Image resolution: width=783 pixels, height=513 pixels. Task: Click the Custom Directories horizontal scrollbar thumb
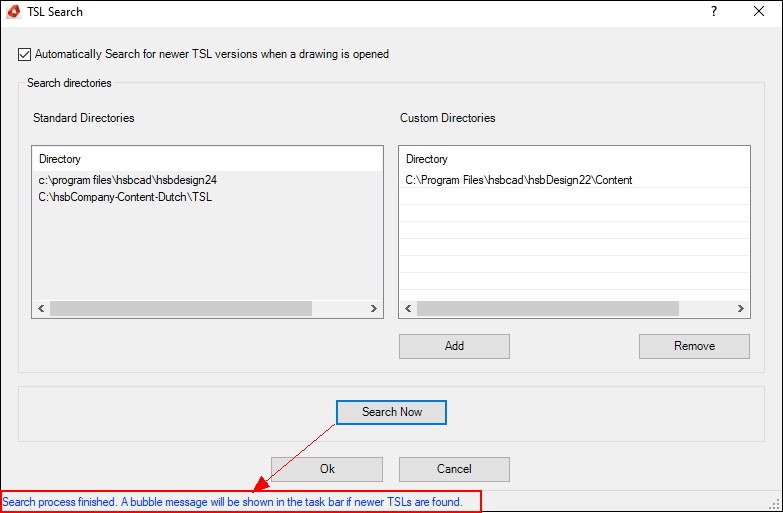(548, 309)
